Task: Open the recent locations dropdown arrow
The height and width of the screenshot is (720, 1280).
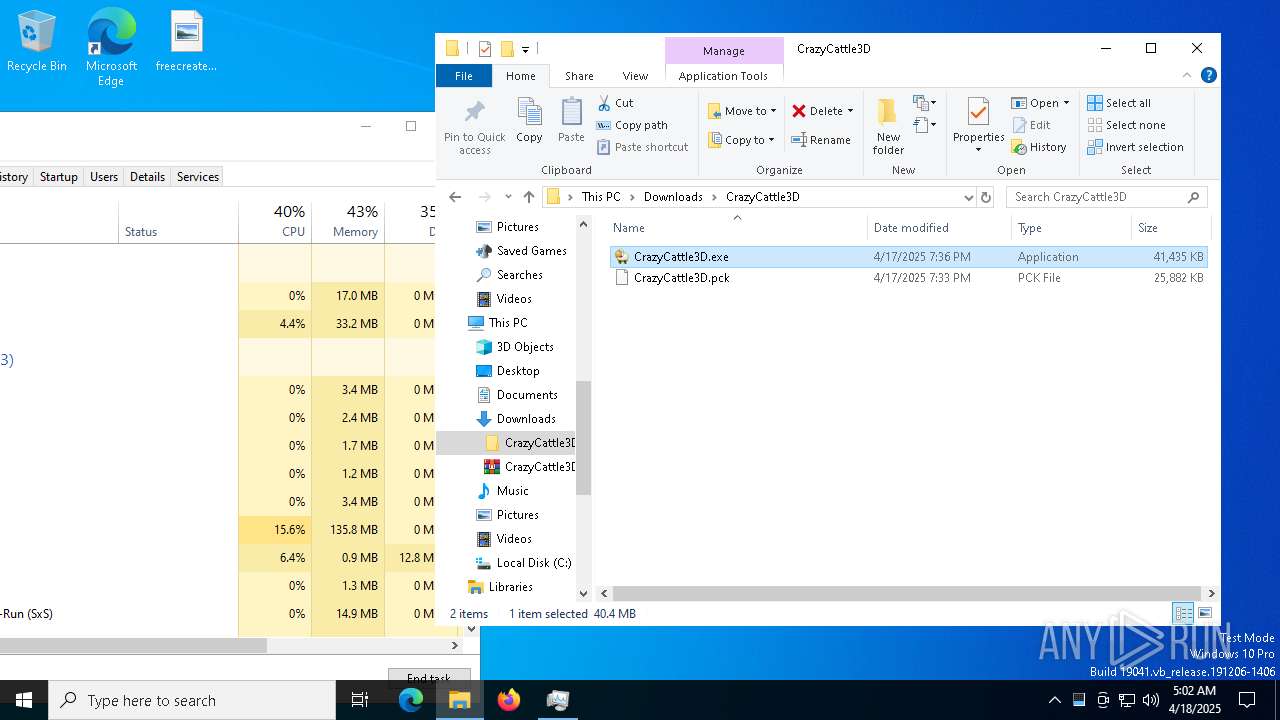Action: click(x=508, y=197)
